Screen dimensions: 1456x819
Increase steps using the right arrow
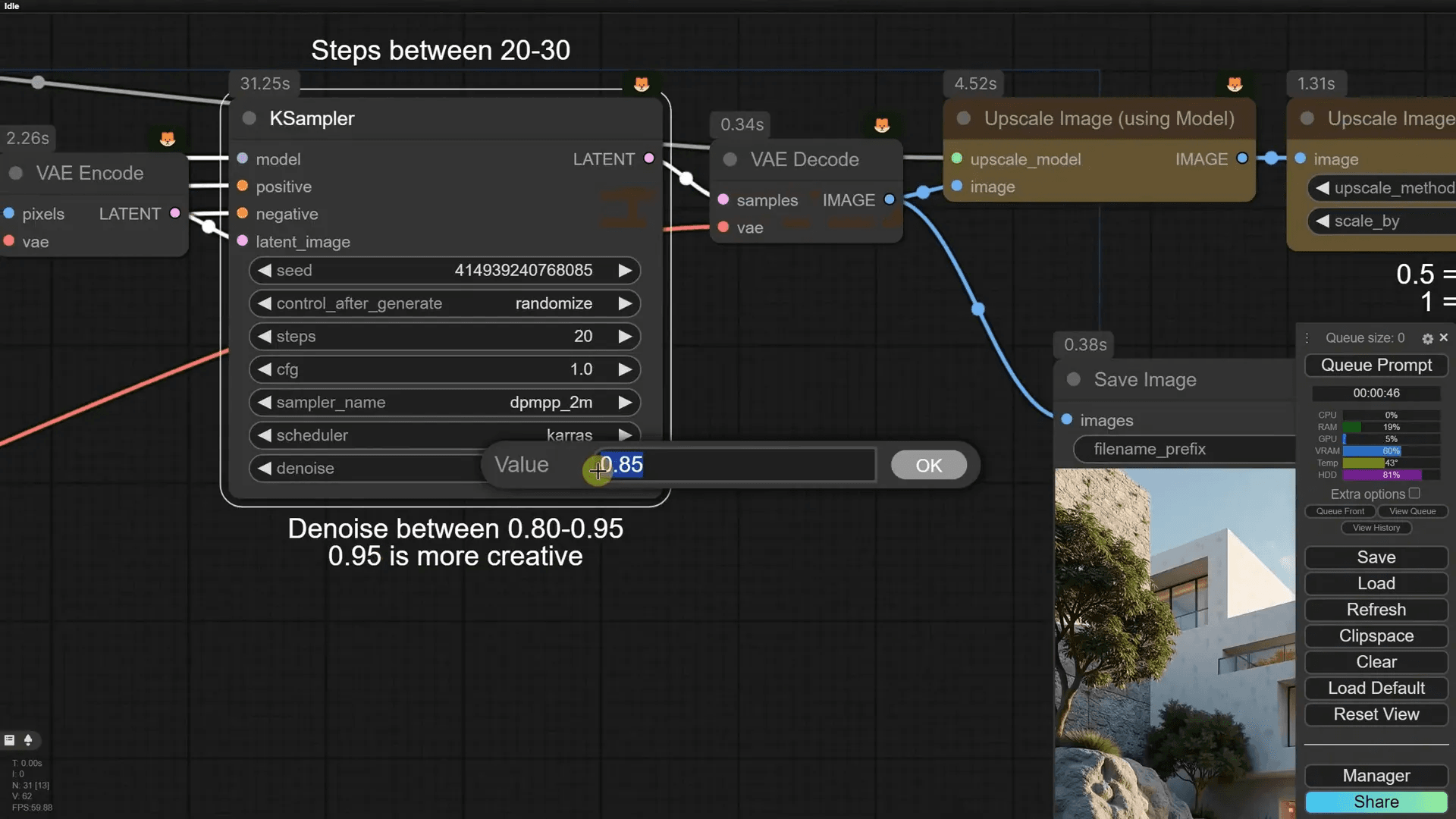tap(624, 336)
